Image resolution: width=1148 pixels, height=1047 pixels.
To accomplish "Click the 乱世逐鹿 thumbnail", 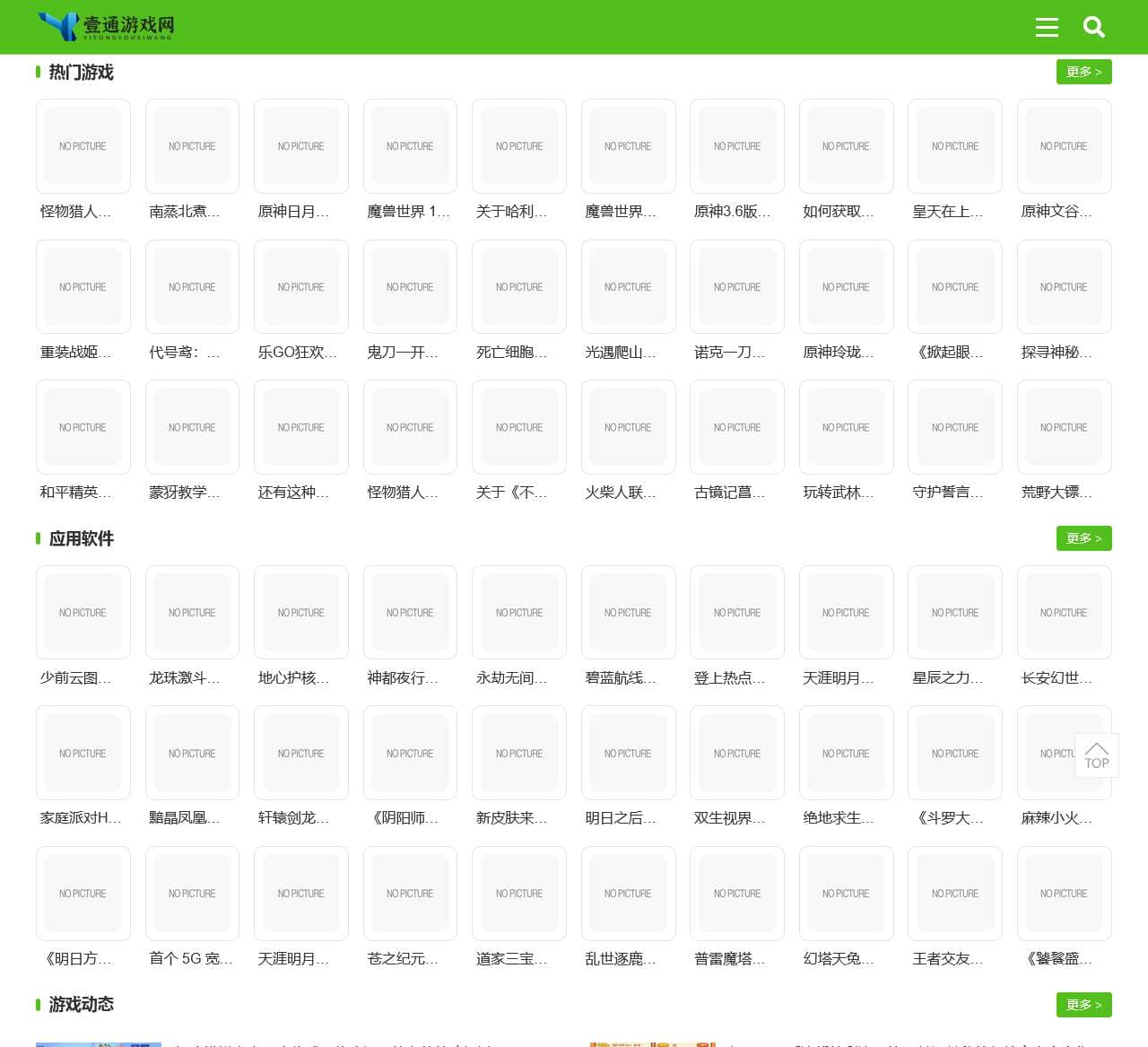I will click(628, 894).
